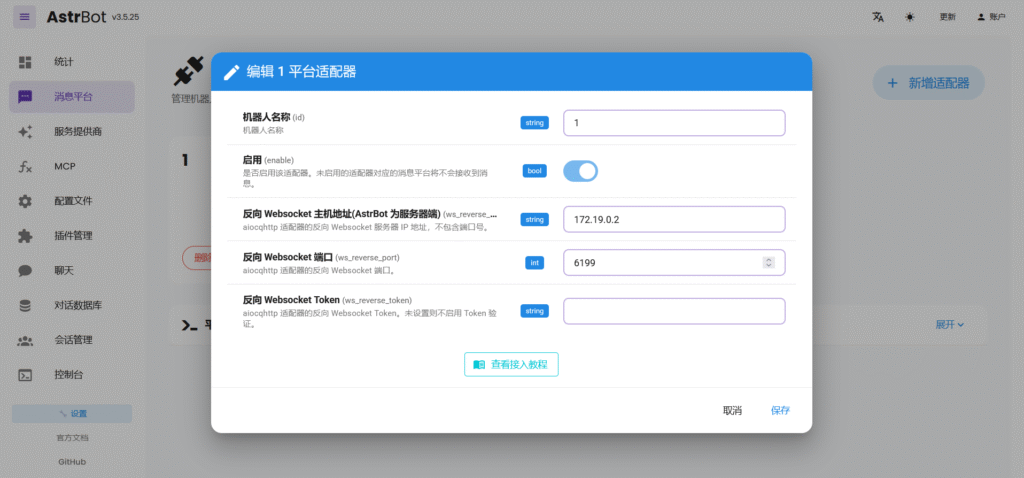Viewport: 1024px width, 478px height.
Task: Focus the Websocket Token input field
Action: coord(674,311)
